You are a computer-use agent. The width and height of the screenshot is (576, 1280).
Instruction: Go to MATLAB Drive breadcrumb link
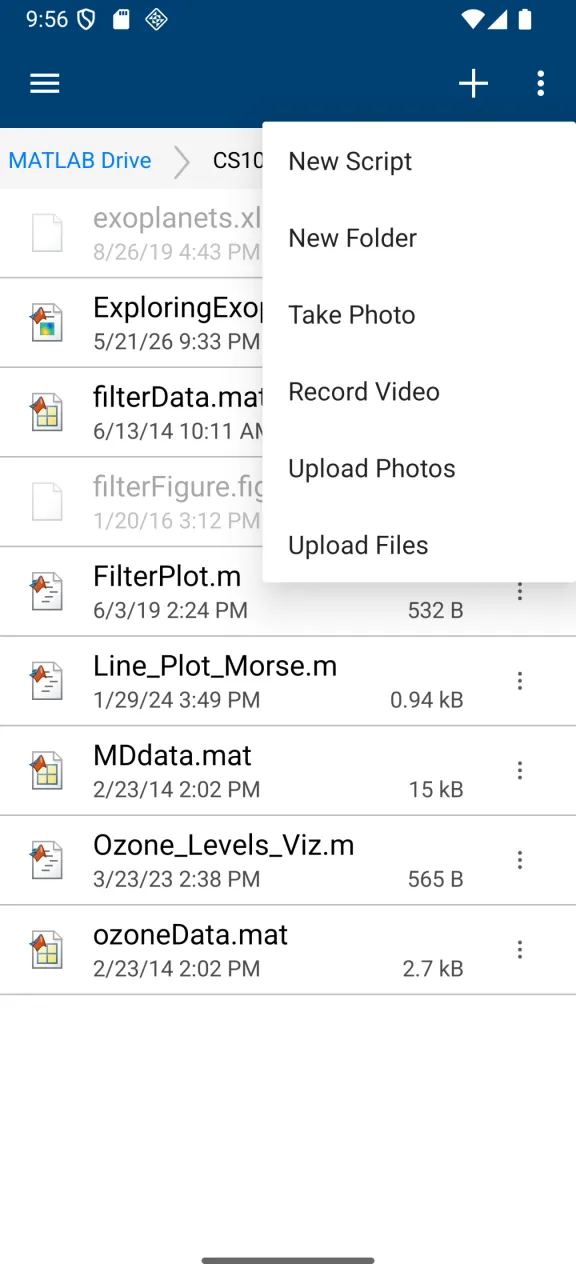click(x=80, y=160)
